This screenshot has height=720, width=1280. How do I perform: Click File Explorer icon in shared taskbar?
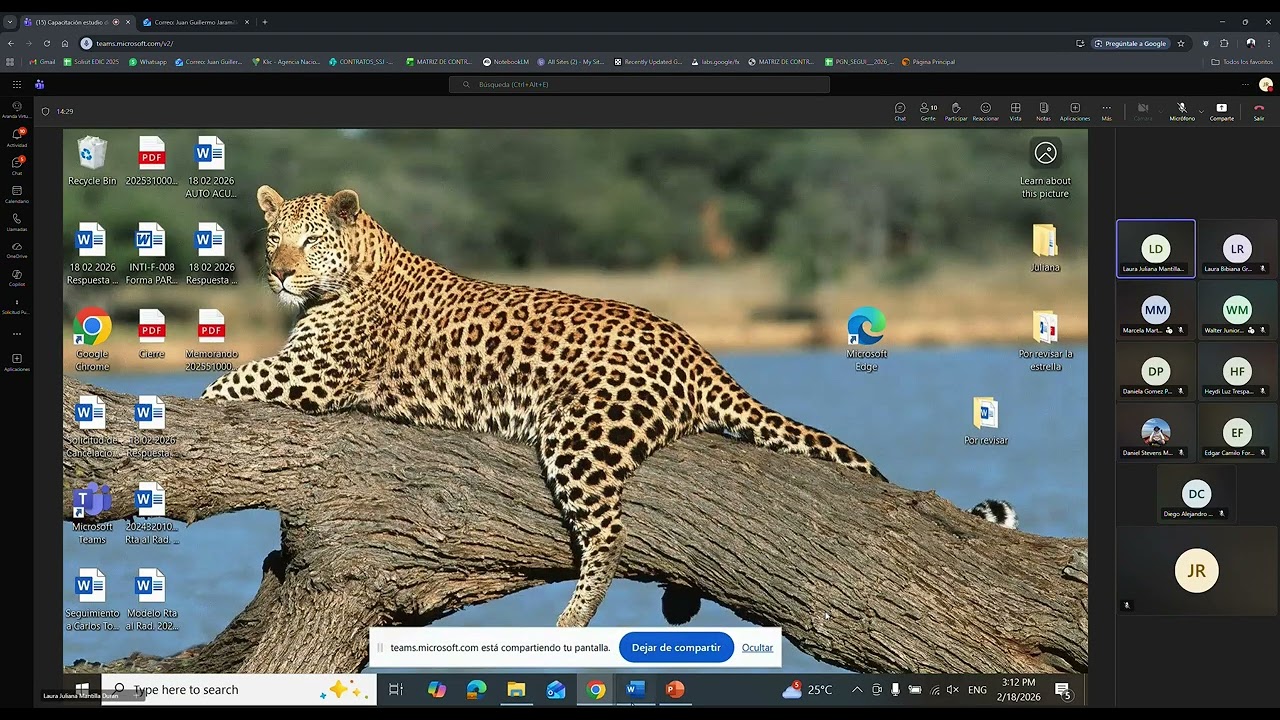tap(516, 689)
